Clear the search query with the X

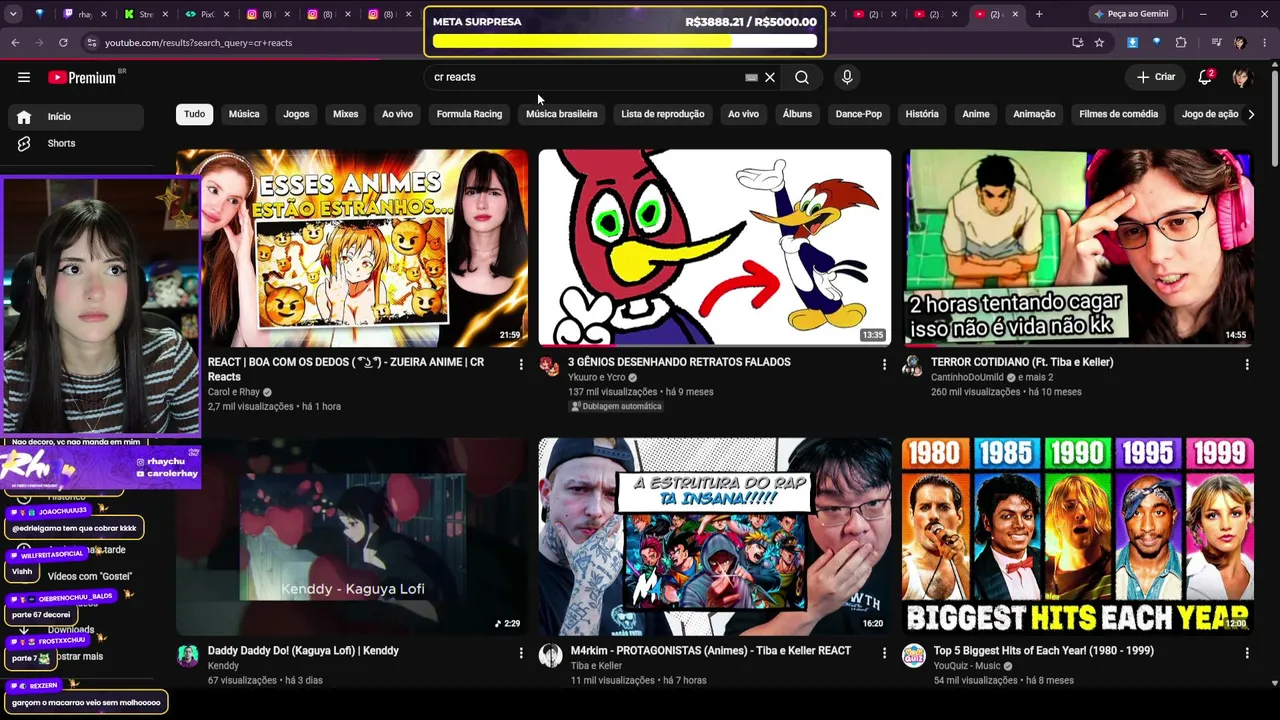coord(770,77)
